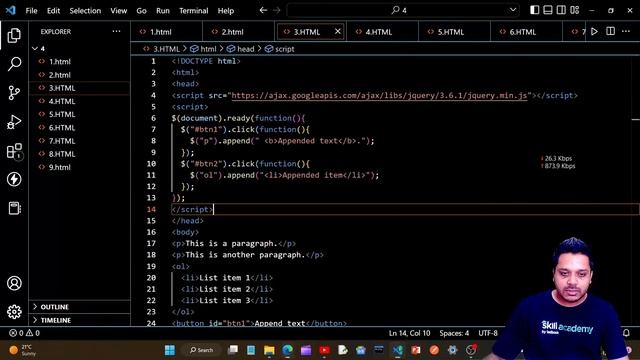Switch to the 1.html tab

167,32
